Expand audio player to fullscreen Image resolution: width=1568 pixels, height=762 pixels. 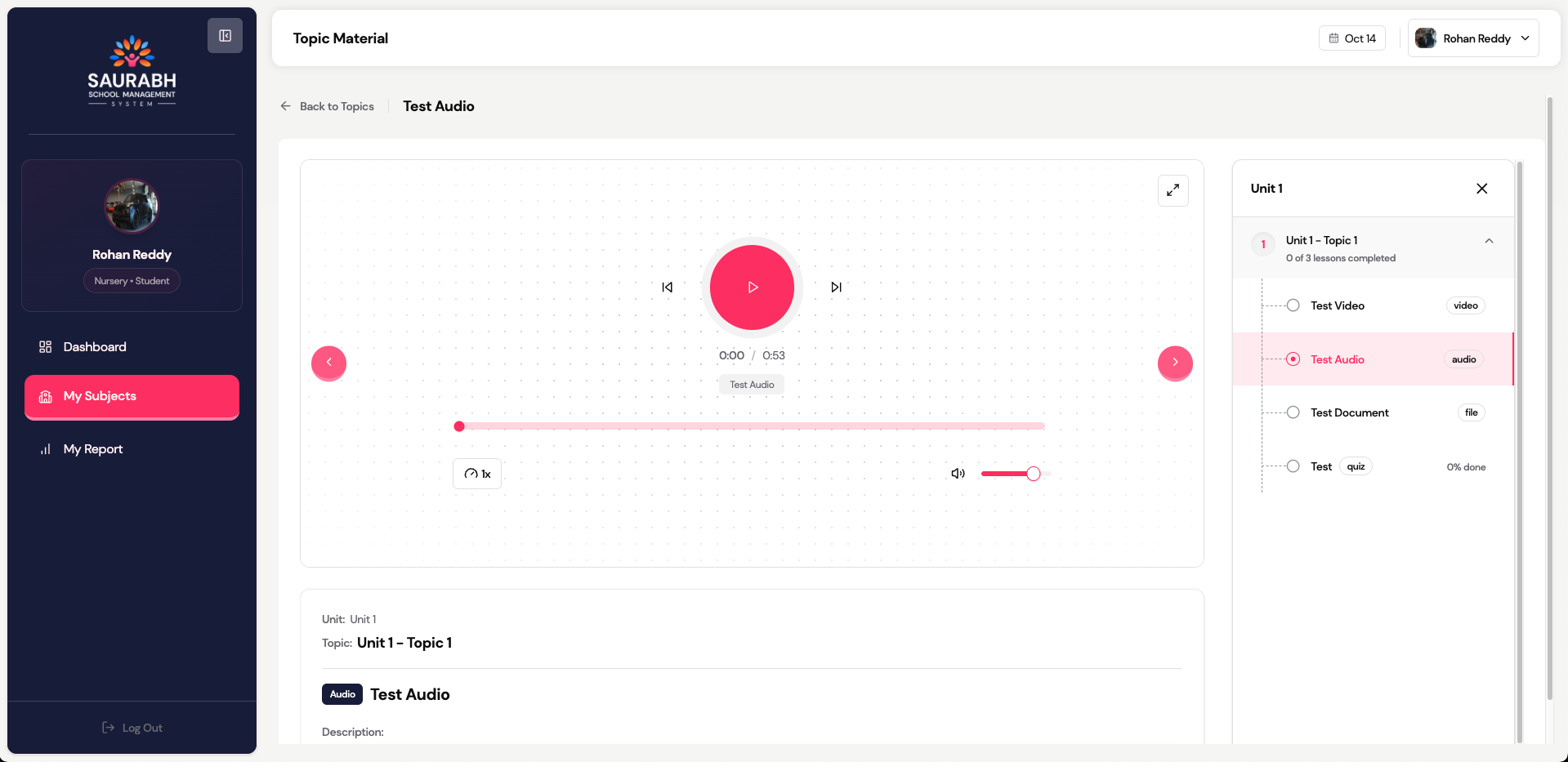[1173, 190]
